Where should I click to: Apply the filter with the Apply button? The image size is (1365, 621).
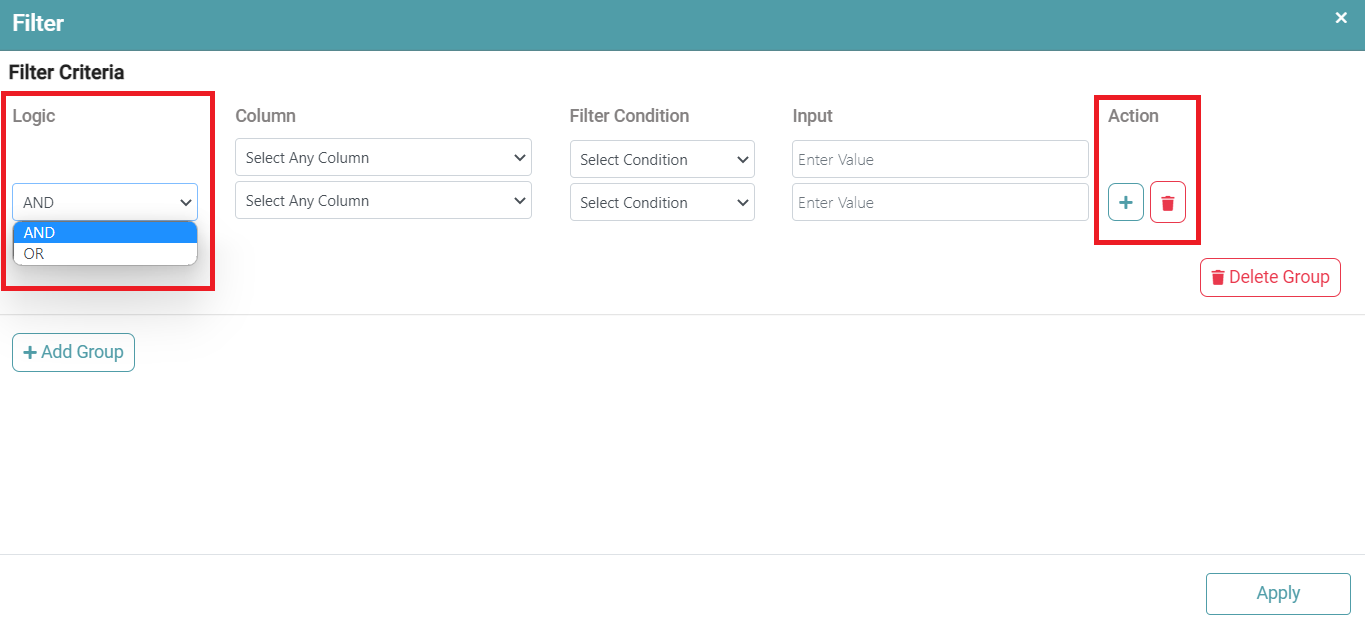(x=1277, y=593)
